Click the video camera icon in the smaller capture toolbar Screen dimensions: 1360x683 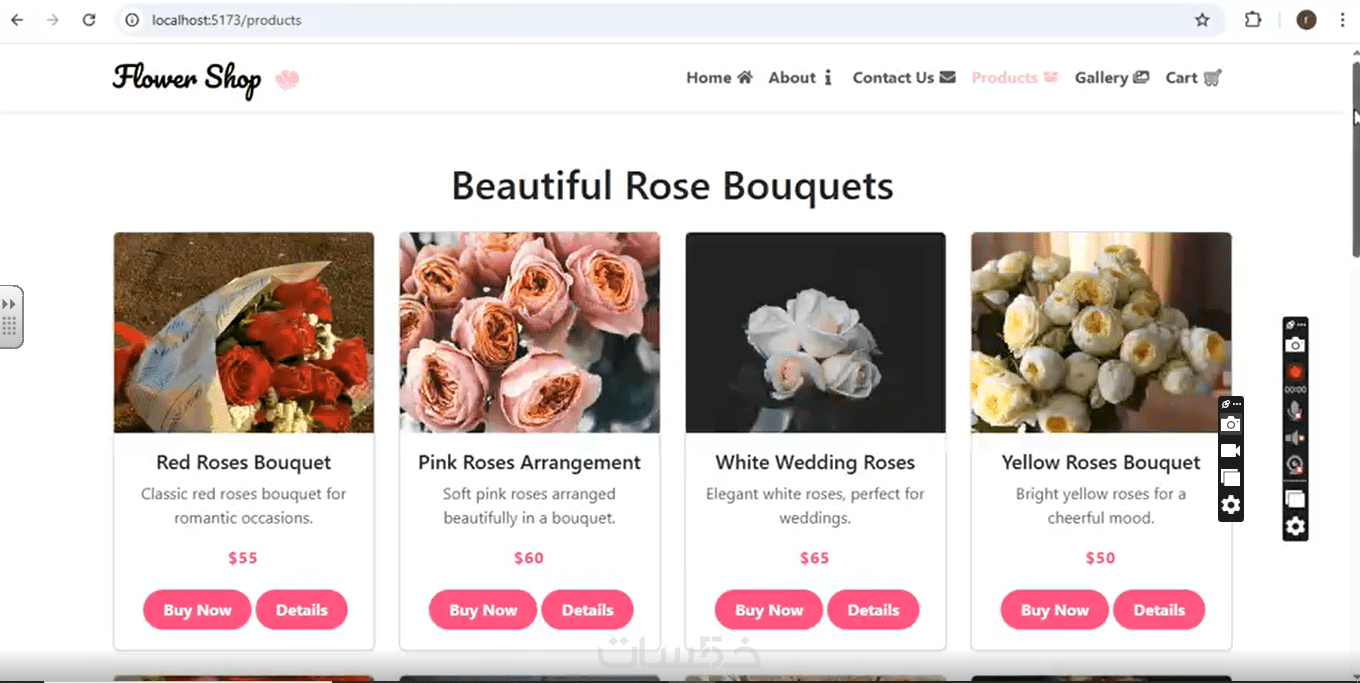coord(1231,451)
